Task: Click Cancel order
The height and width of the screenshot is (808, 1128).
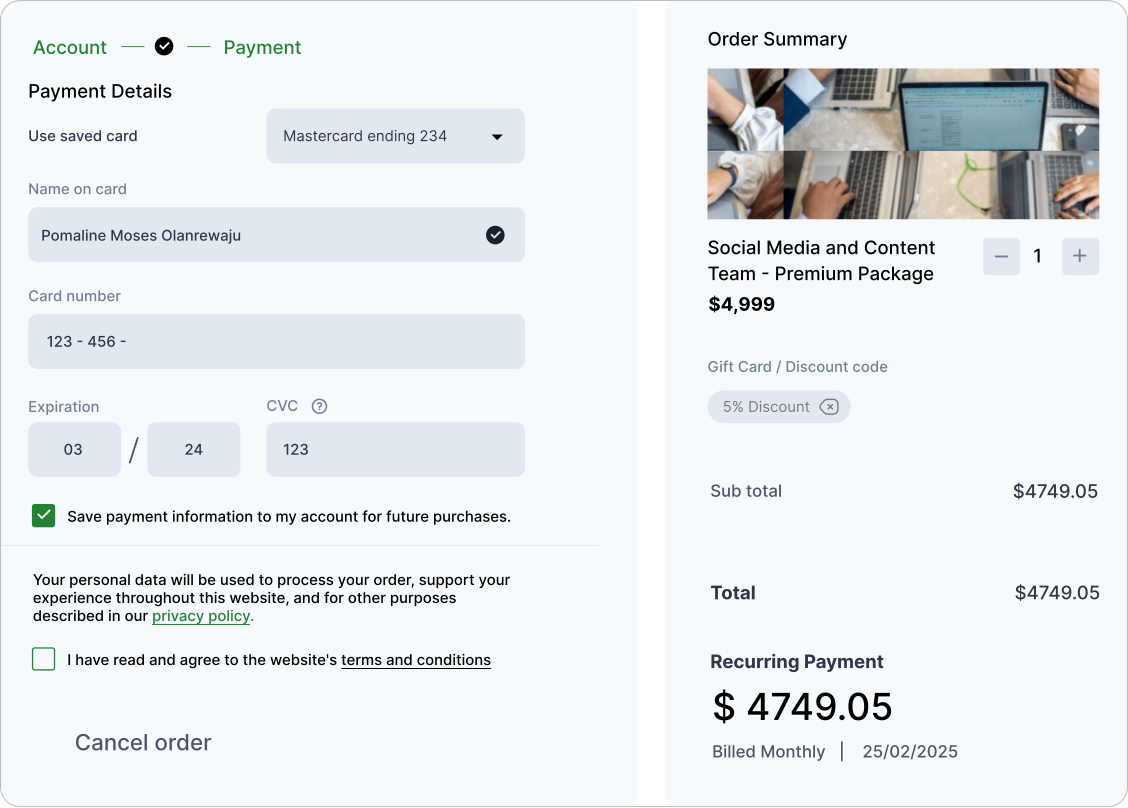Action: click(x=143, y=743)
